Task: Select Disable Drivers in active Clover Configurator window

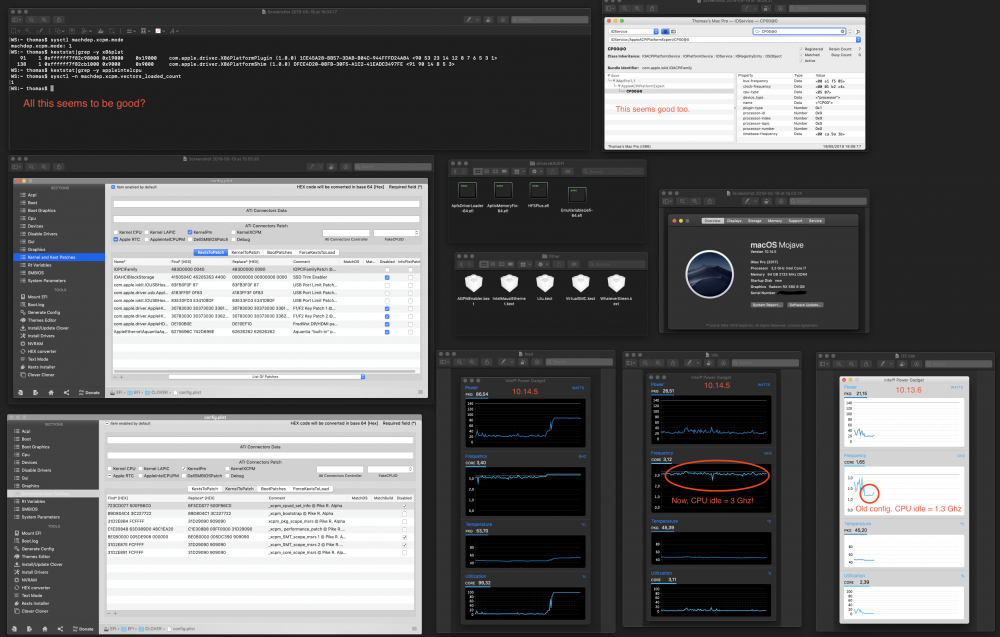Action: [42, 234]
